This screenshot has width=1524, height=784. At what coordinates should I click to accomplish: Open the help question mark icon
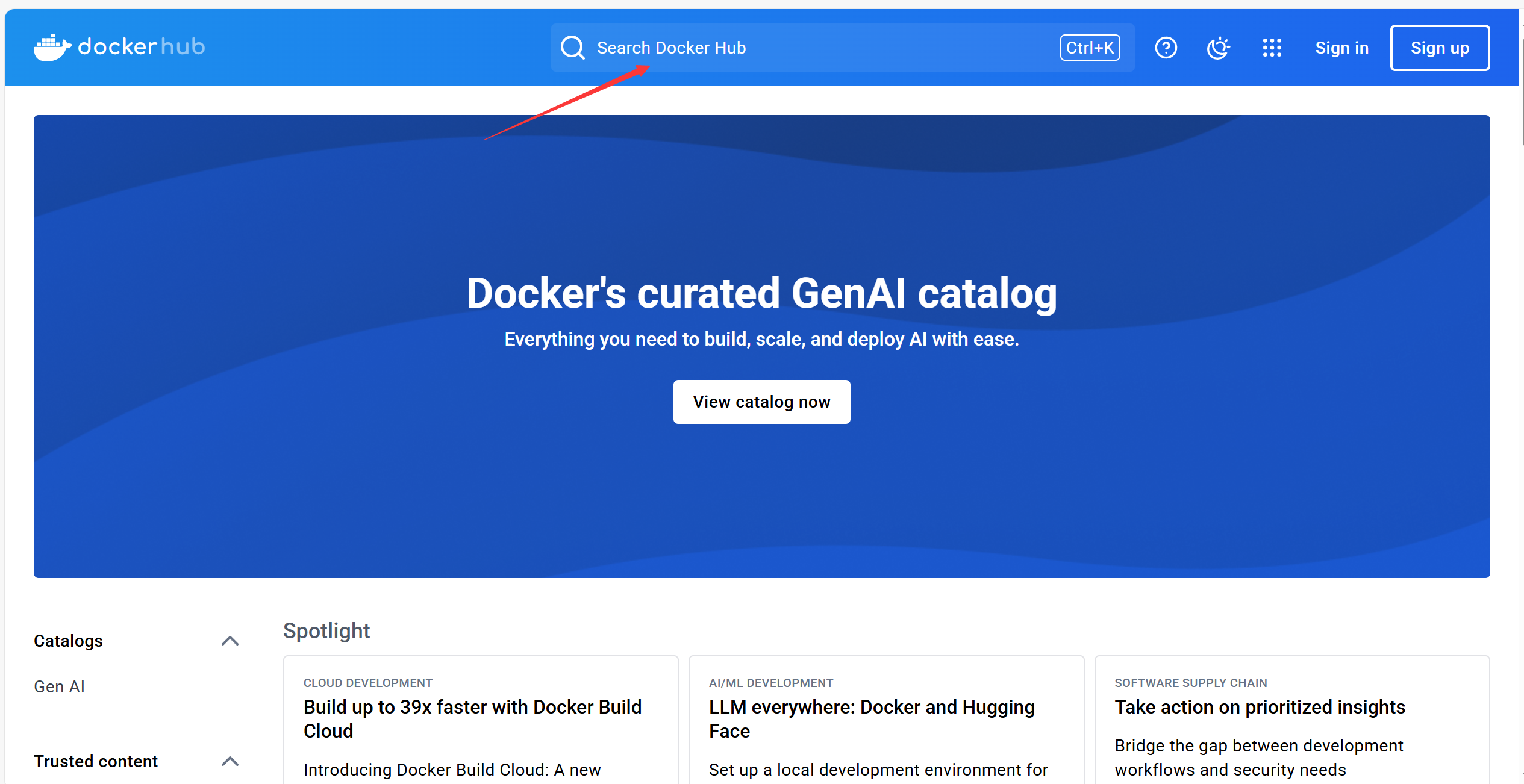coord(1166,48)
